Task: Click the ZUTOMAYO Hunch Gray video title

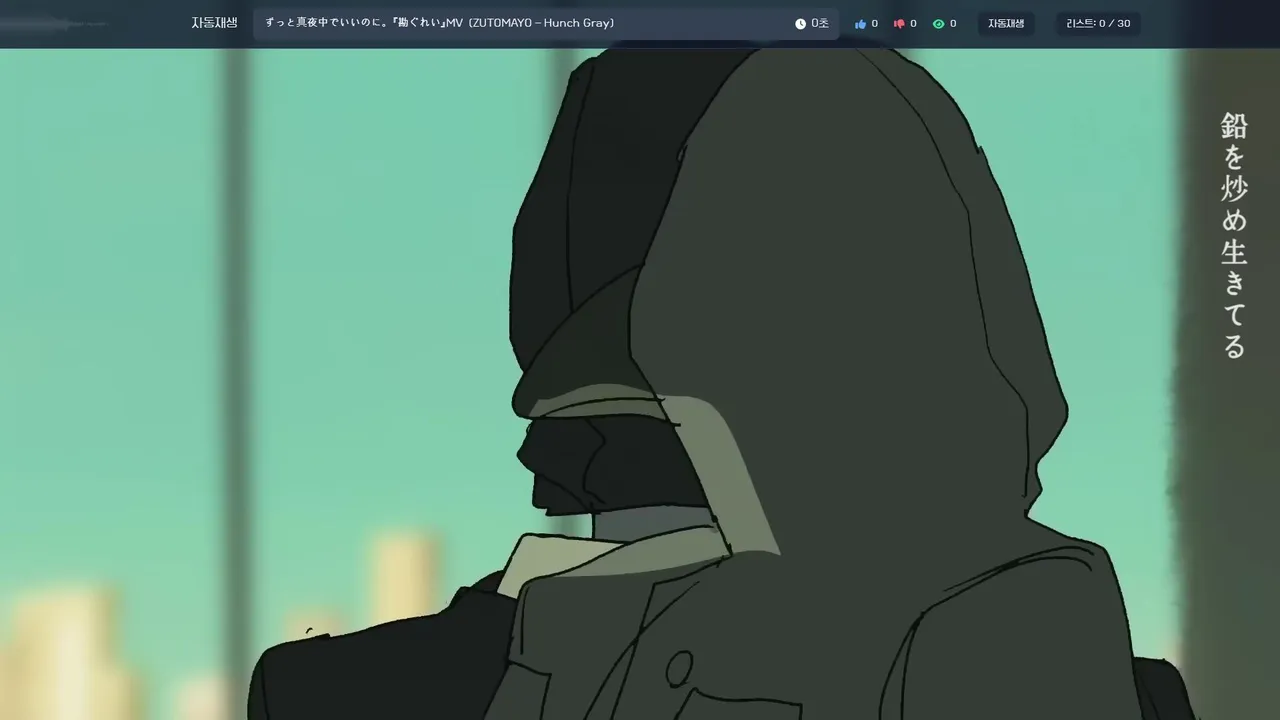Action: (440, 23)
